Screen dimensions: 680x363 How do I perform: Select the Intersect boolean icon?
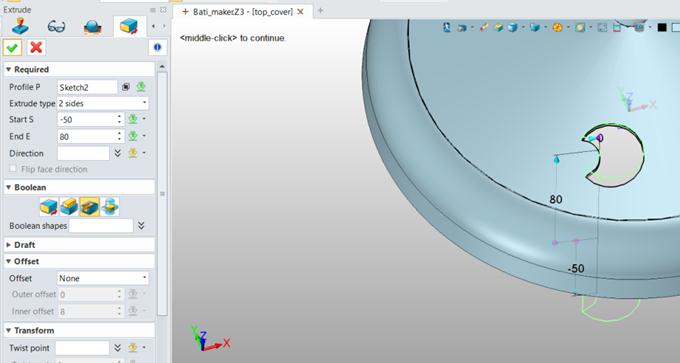pyautogui.click(x=110, y=206)
